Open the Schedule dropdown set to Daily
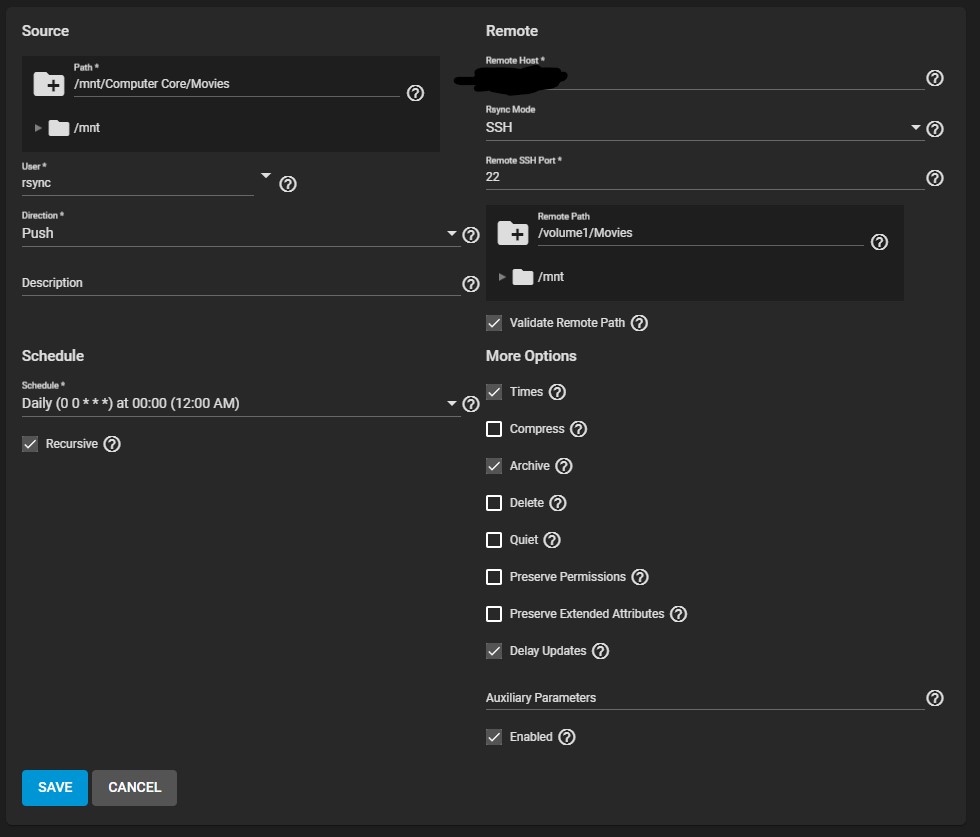The width and height of the screenshot is (980, 837). click(x=241, y=403)
